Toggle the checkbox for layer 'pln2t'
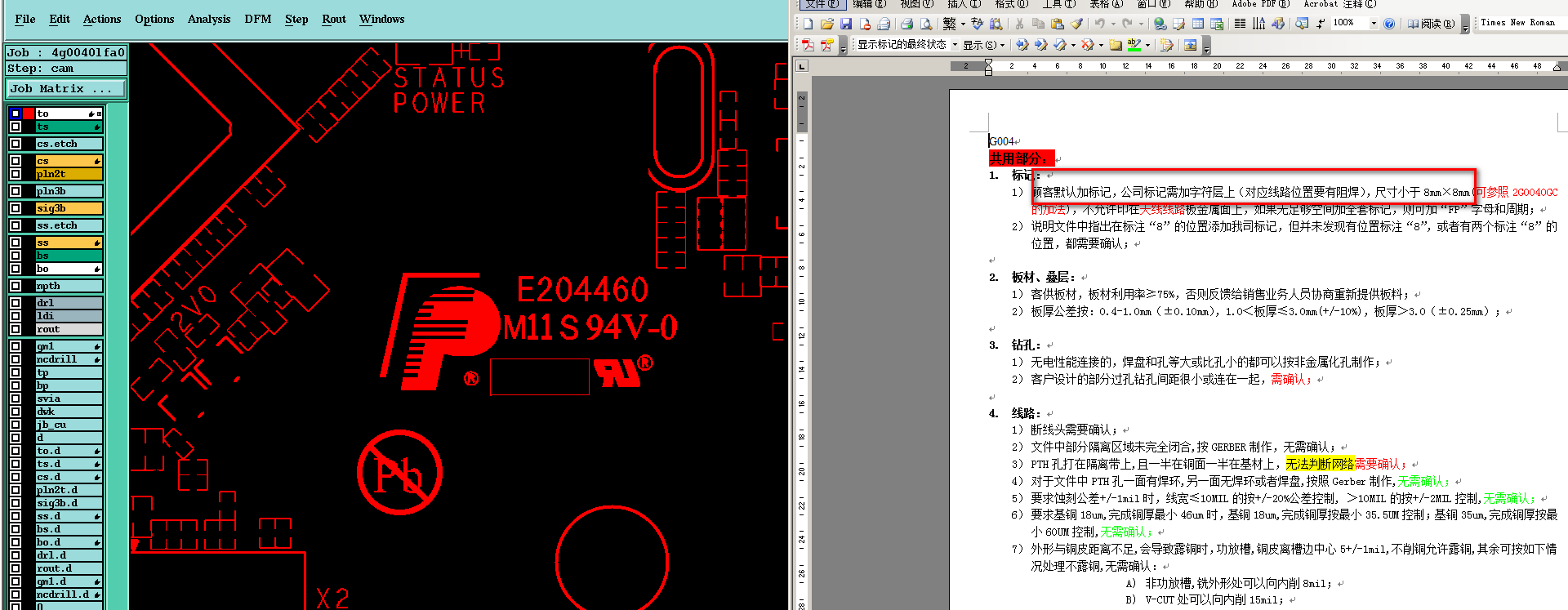The image size is (1568, 610). click(16, 174)
